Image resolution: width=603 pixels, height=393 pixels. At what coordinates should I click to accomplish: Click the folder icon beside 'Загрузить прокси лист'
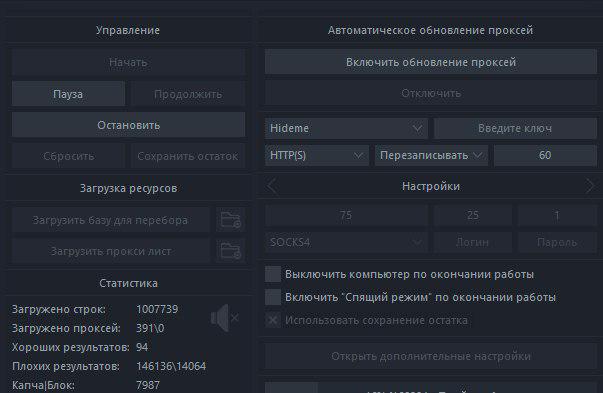click(230, 251)
